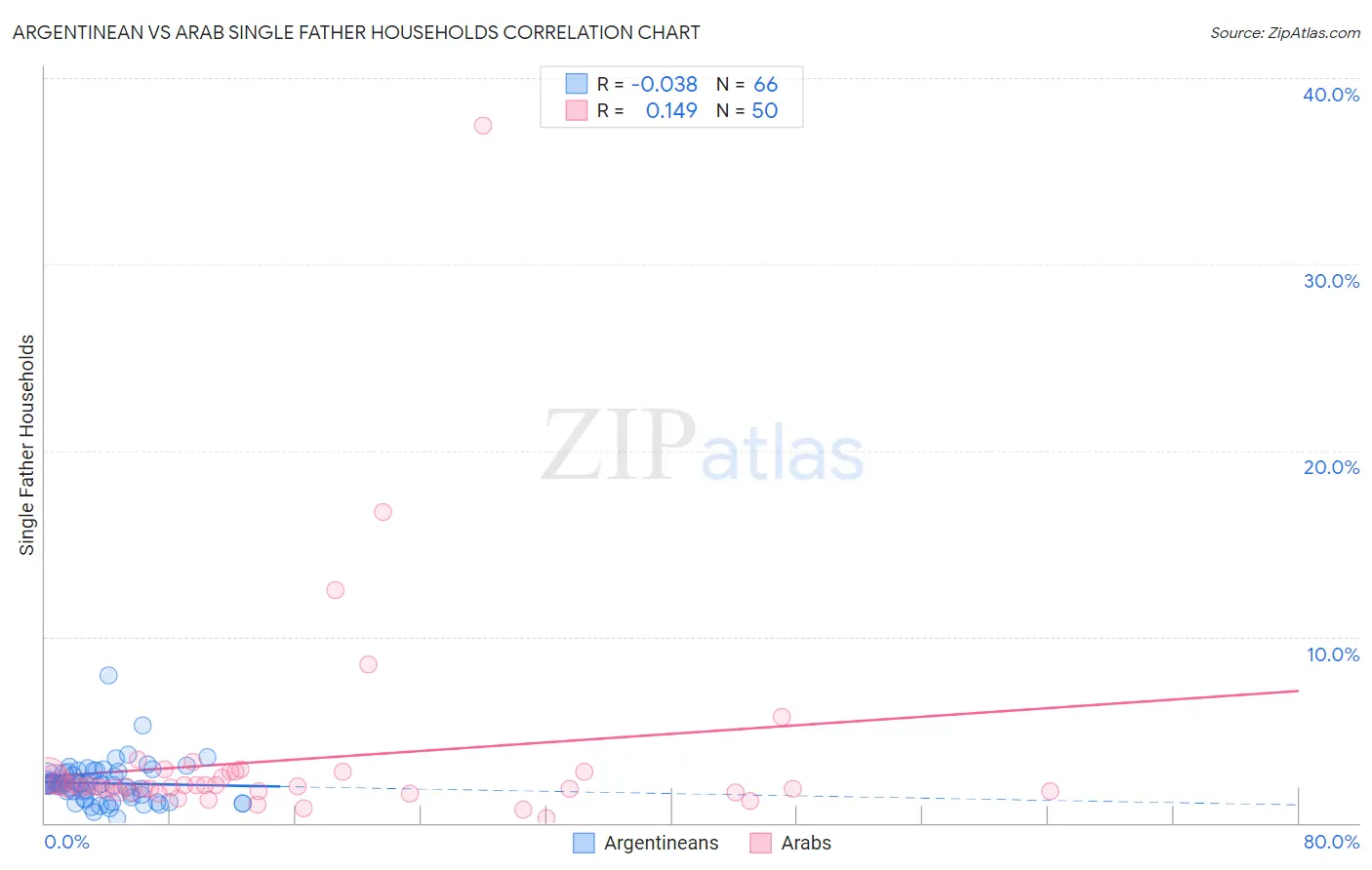Open the ZipAtlas.com source link
Viewport: 1372px width, 870px height.
(1285, 32)
